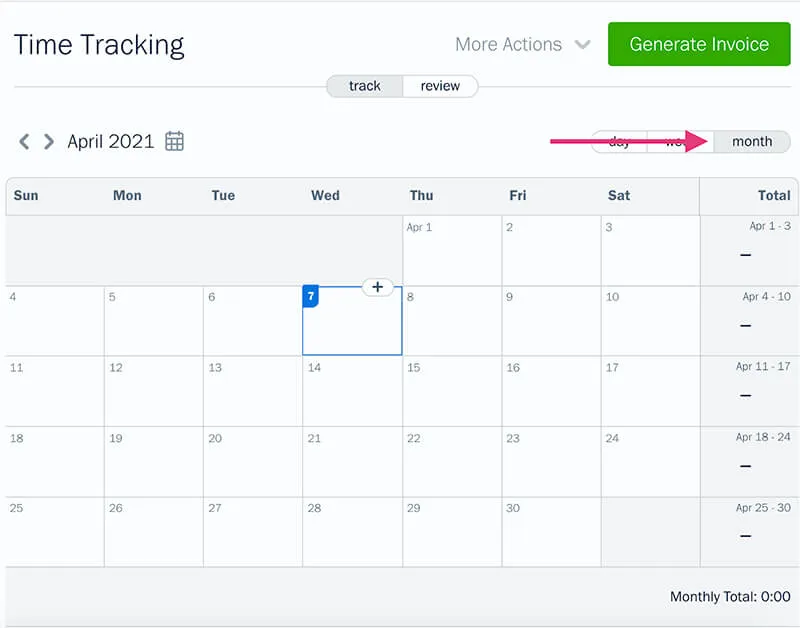This screenshot has height=628, width=800.
Task: Select April 25 calendar cell
Action: (55, 532)
